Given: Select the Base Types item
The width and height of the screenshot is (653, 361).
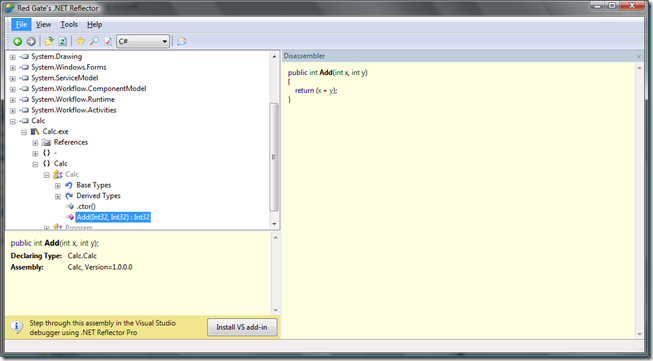Looking at the screenshot, I should click(x=94, y=185).
